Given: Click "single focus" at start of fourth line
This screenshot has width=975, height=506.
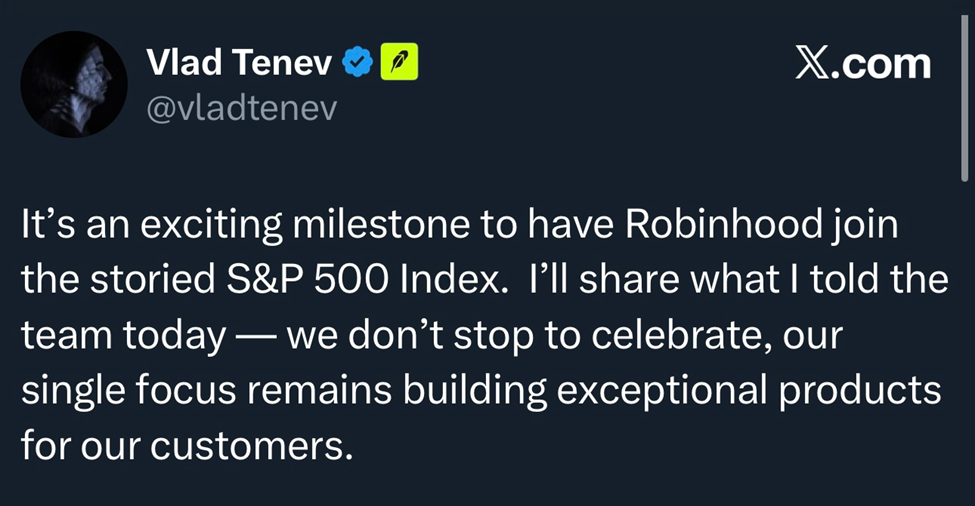Looking at the screenshot, I should 129,392.
